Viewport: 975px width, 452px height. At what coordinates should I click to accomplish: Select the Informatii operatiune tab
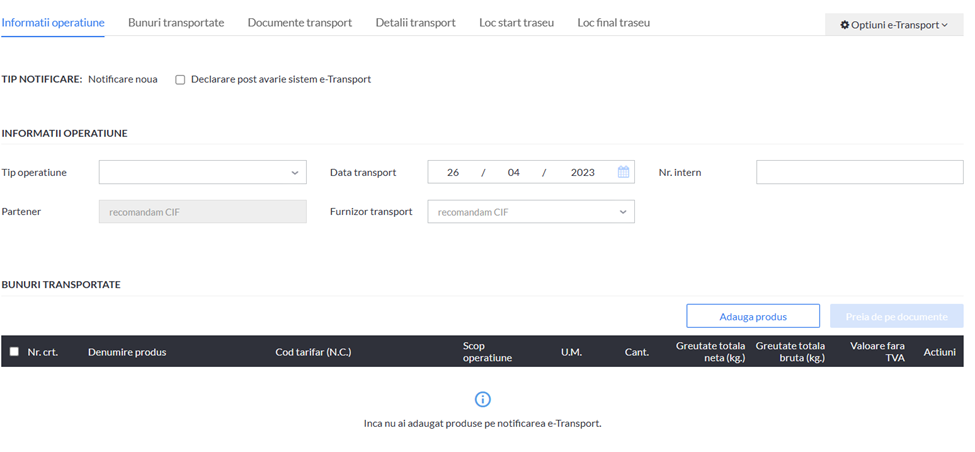point(53,22)
